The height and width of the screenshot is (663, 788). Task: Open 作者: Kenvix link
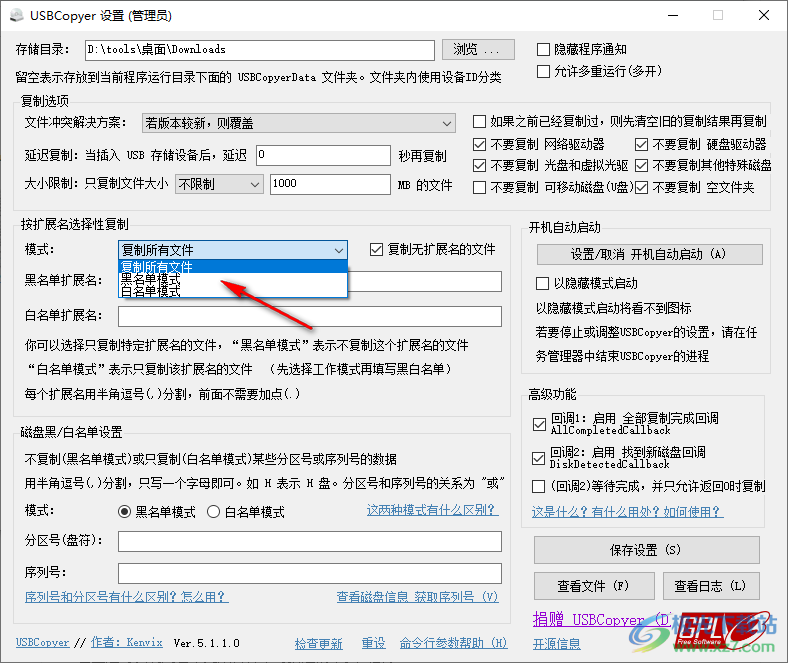127,642
